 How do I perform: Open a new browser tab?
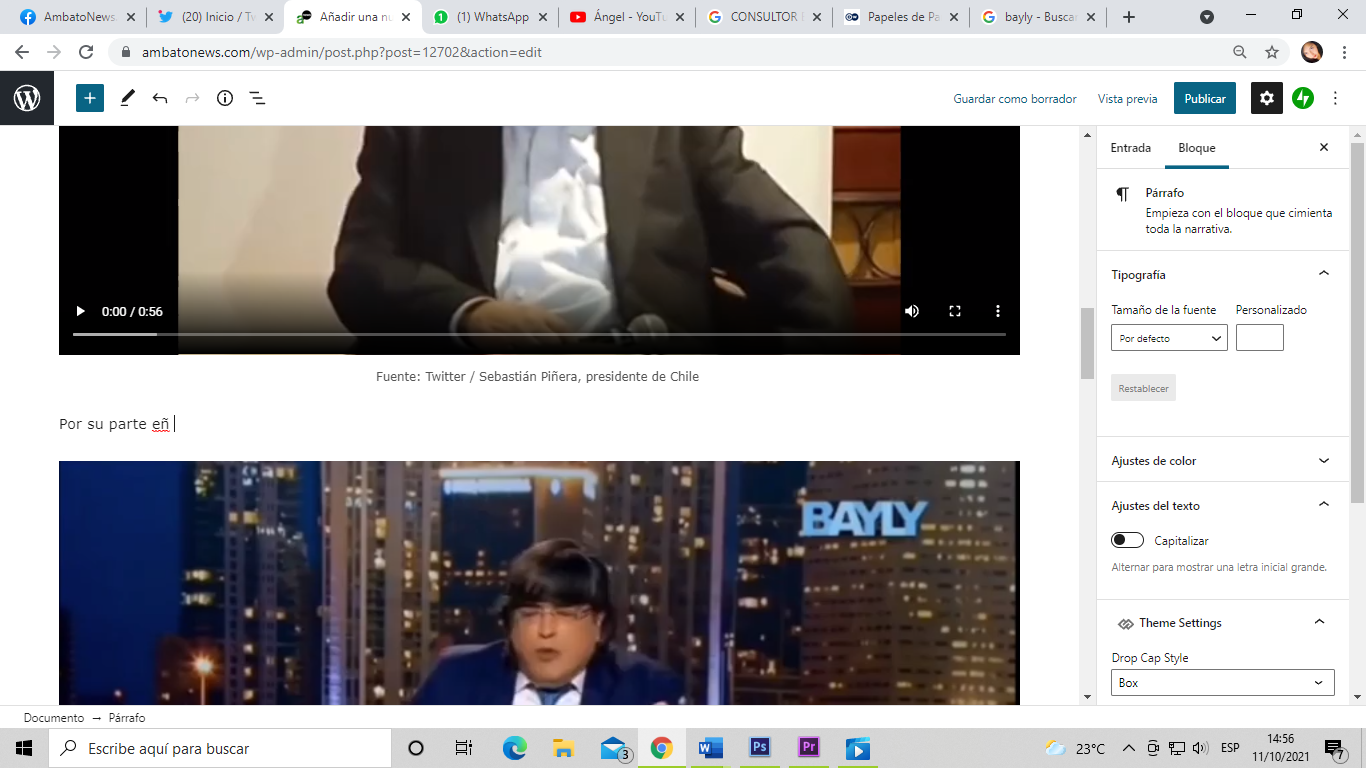click(1129, 17)
